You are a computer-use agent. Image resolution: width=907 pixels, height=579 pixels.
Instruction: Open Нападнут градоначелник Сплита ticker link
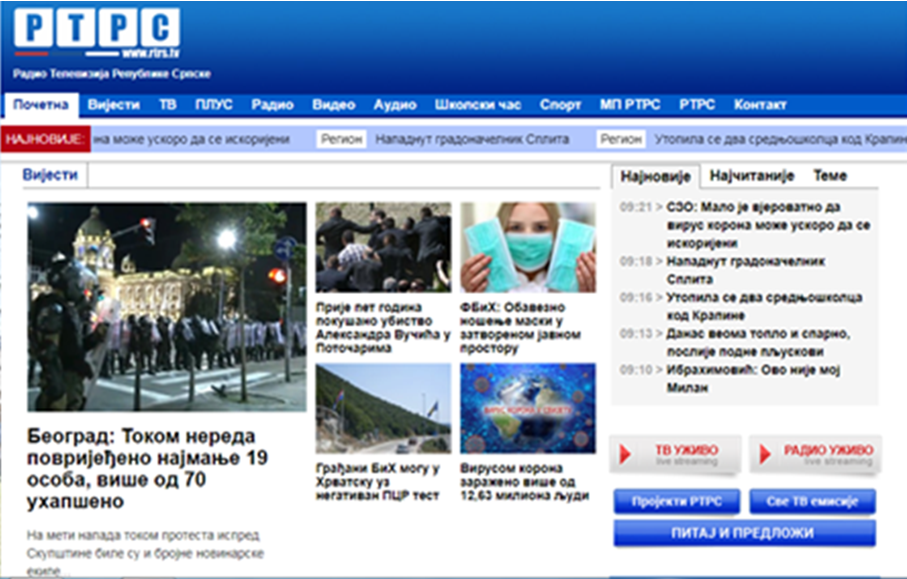click(x=472, y=139)
